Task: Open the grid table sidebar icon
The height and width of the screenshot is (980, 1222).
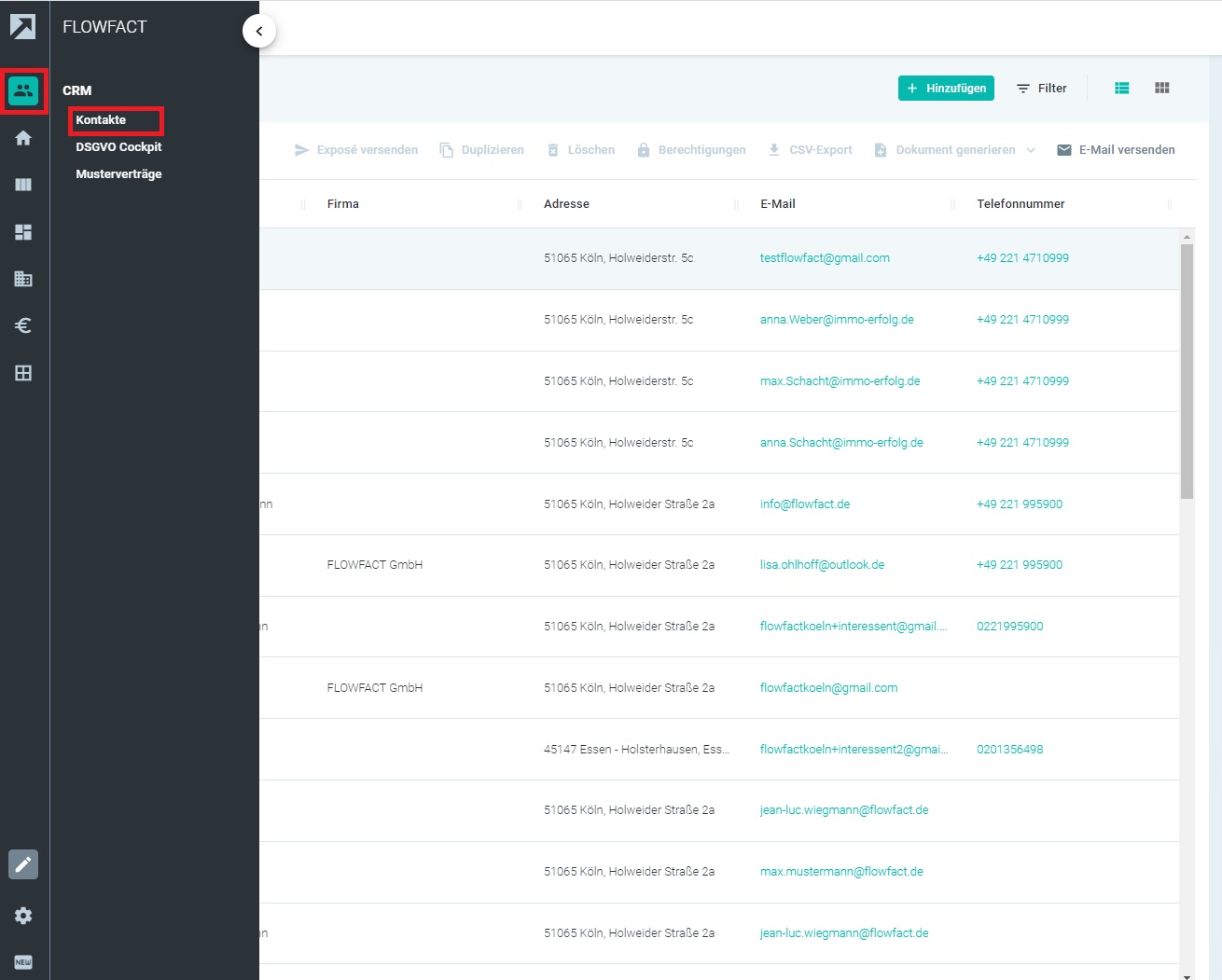Action: point(23,373)
